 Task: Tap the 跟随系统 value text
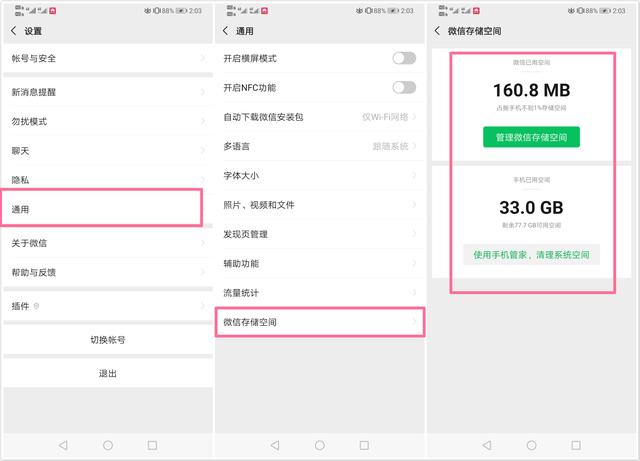[390, 146]
